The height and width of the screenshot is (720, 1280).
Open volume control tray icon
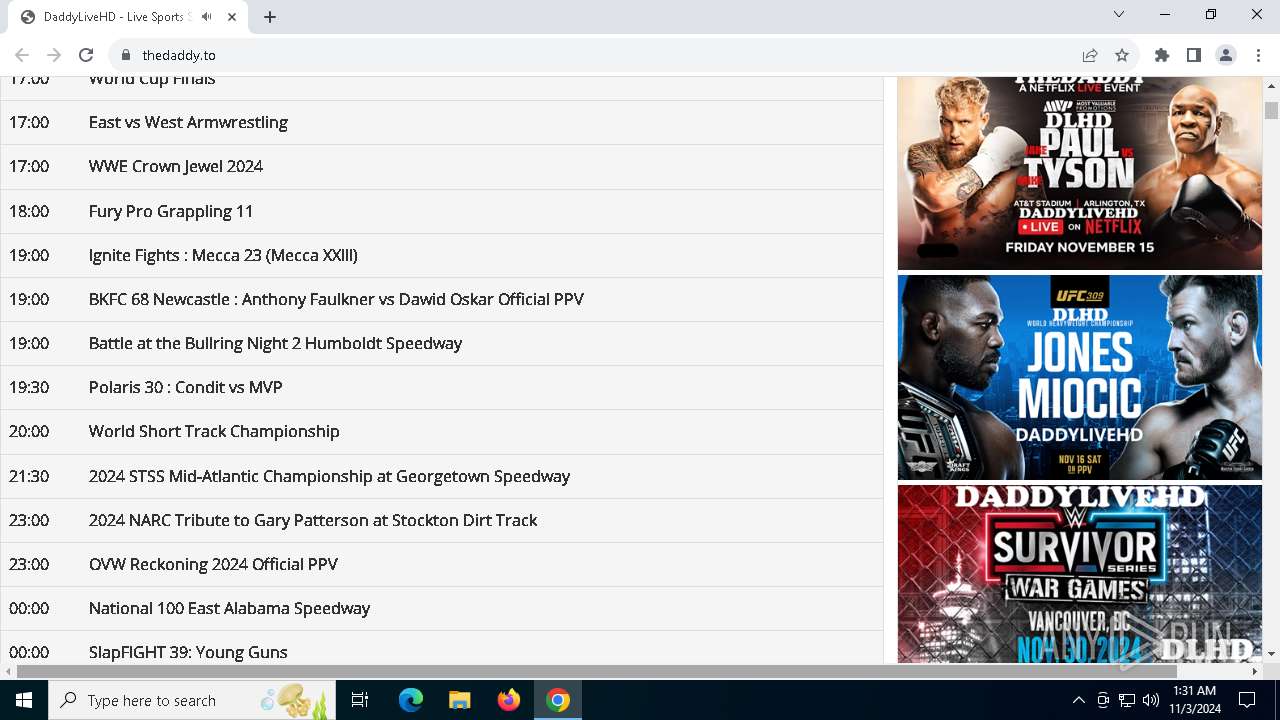[1150, 700]
